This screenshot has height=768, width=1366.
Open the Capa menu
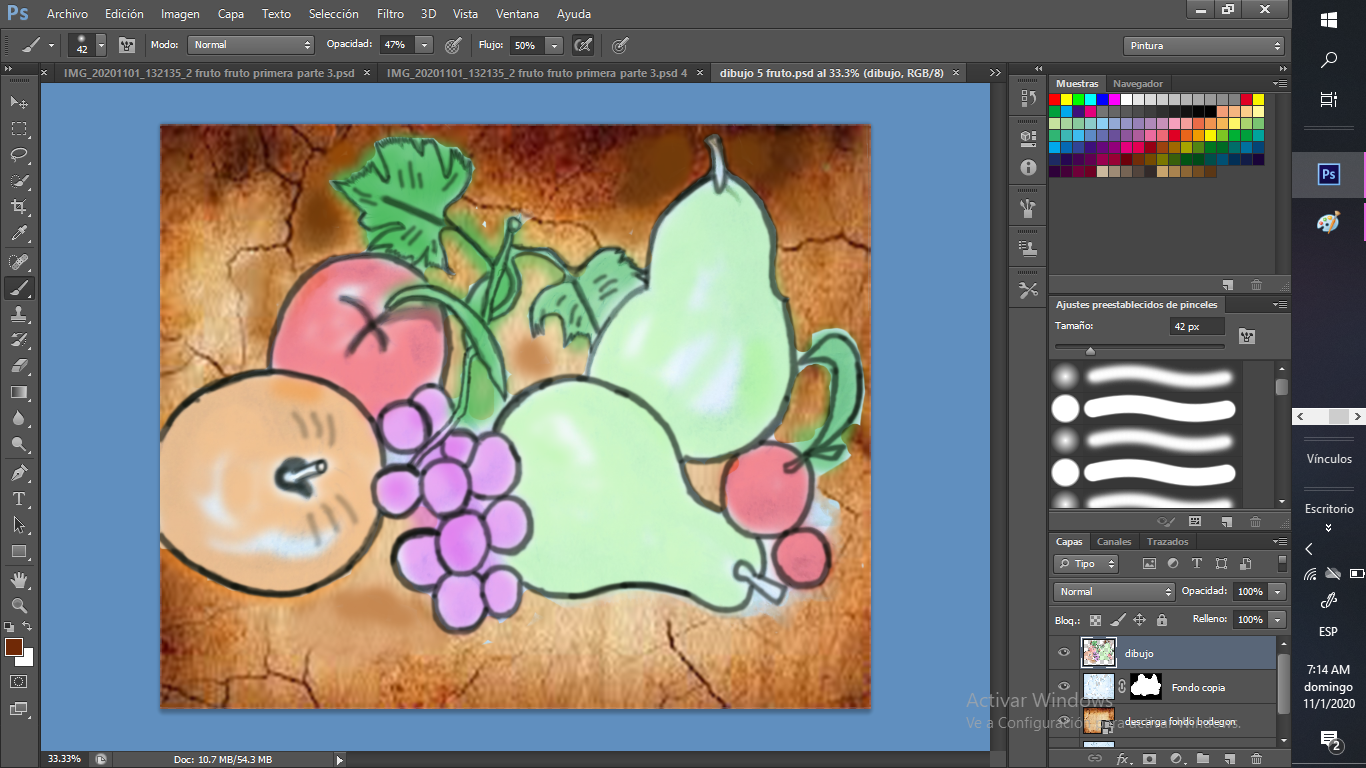231,14
